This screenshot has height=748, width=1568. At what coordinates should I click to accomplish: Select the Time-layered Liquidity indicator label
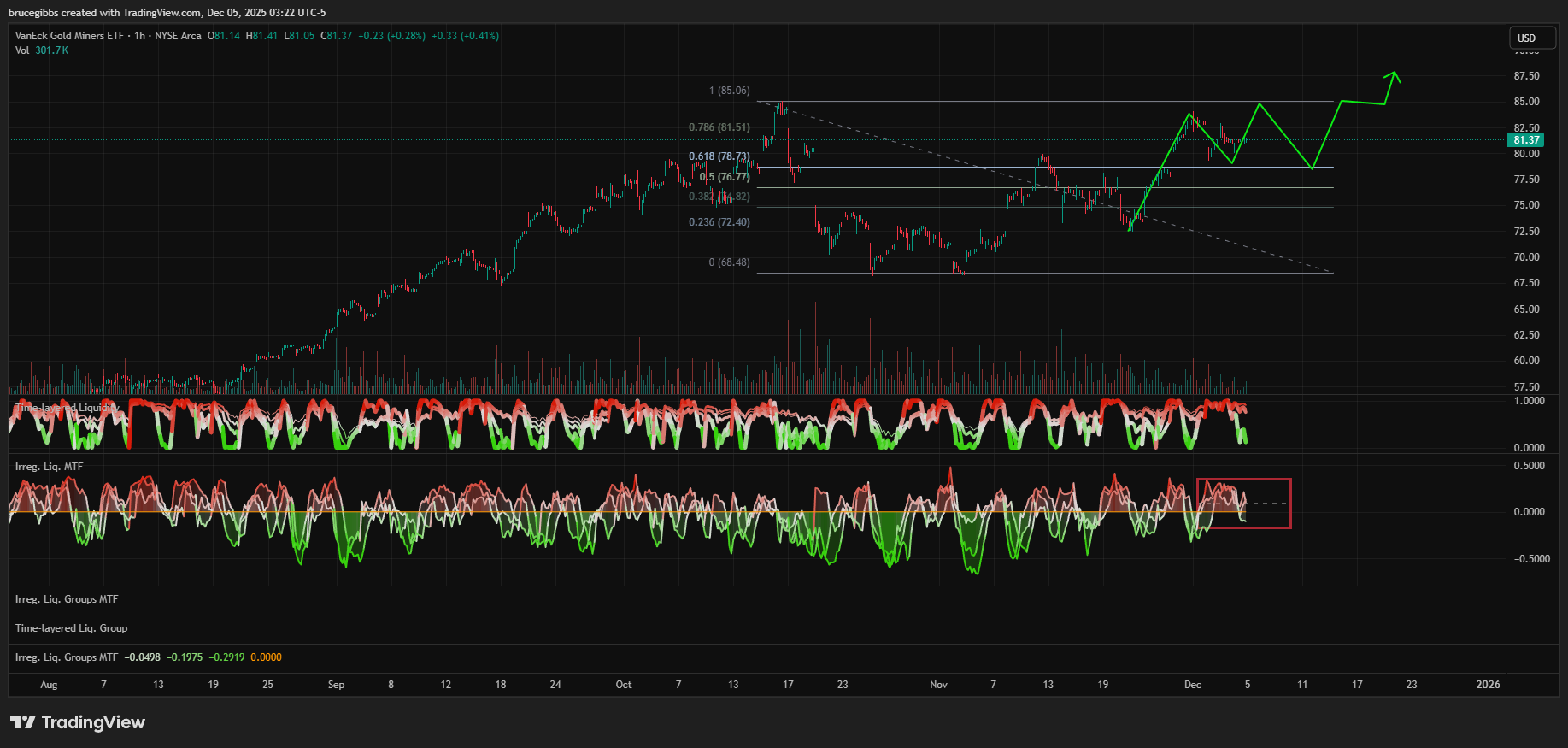63,408
